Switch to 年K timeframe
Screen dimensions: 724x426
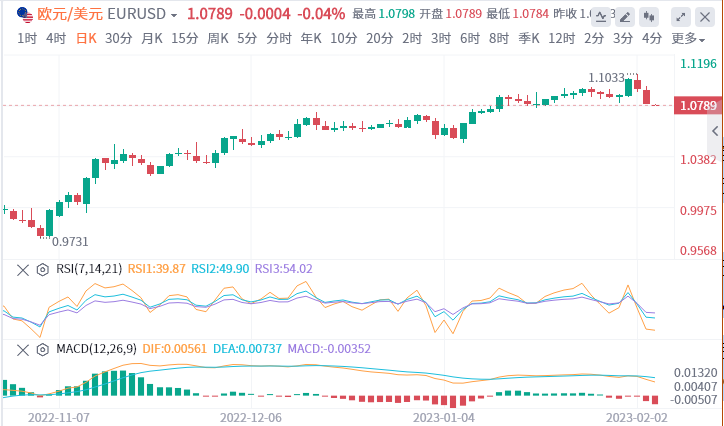(311, 38)
